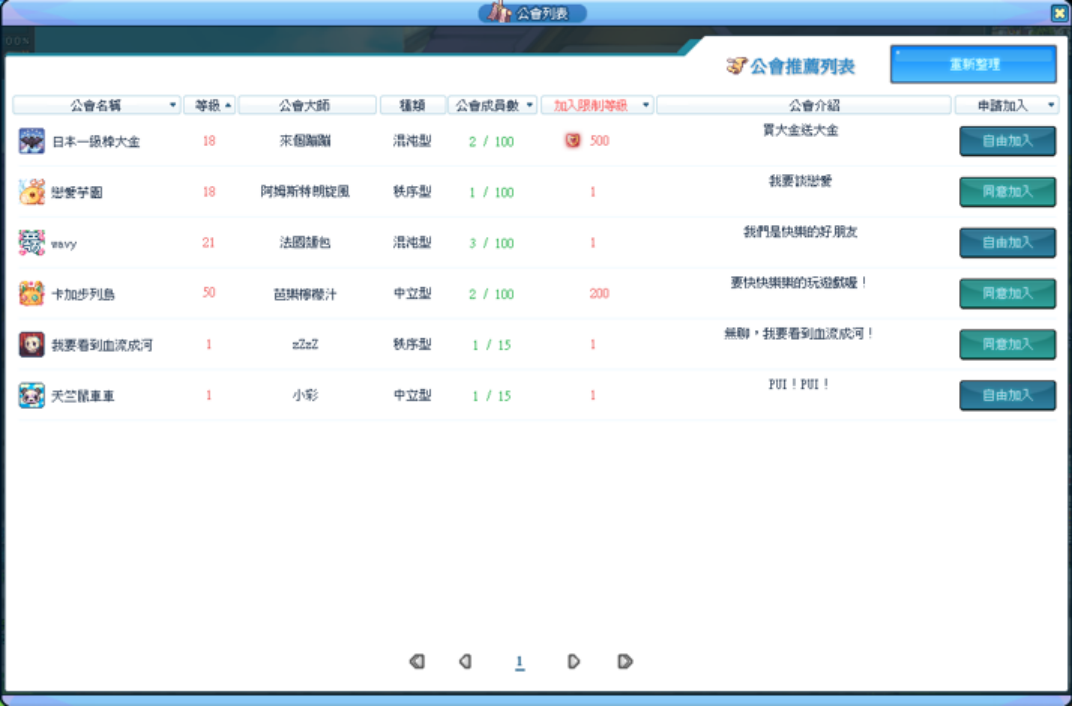Click 自由加入 for the wavy guild
Viewport: 1072px width, 706px height.
(1008, 243)
